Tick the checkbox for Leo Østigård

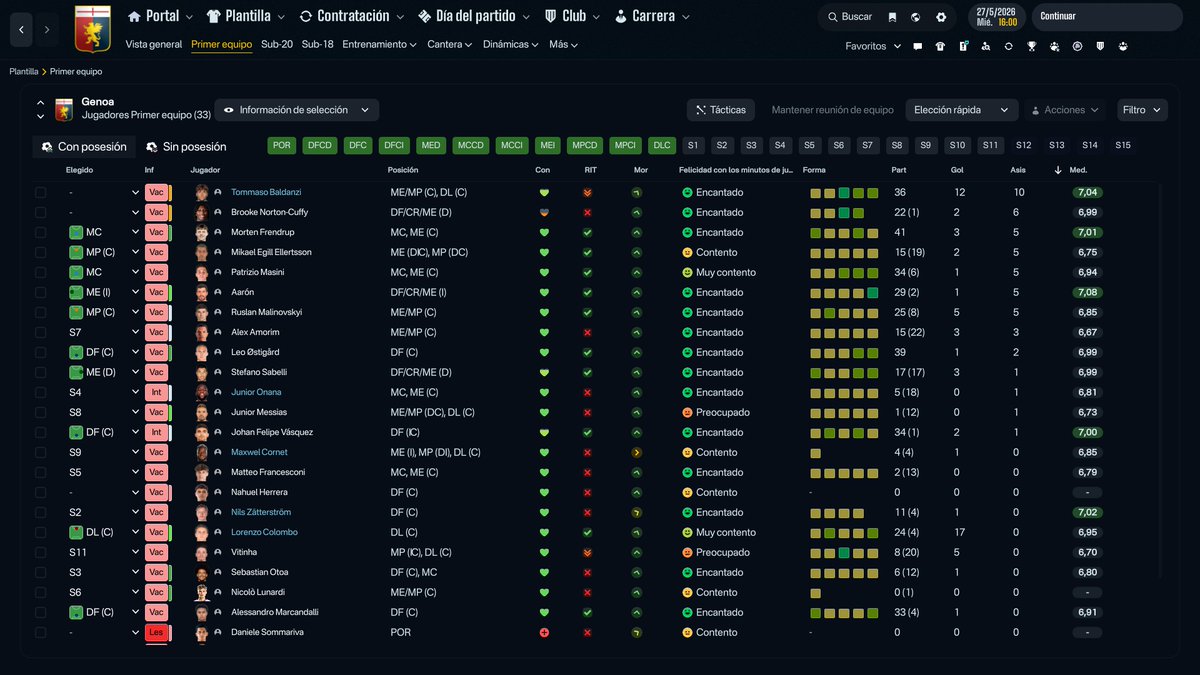(x=41, y=352)
